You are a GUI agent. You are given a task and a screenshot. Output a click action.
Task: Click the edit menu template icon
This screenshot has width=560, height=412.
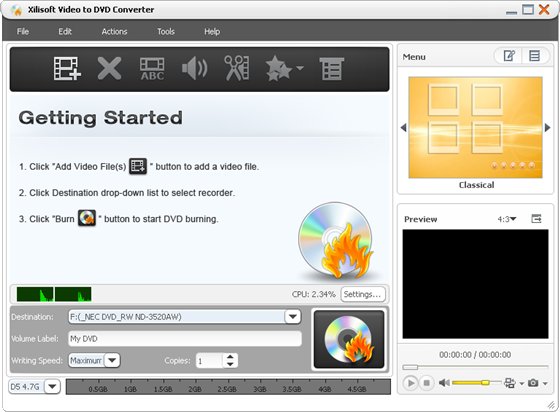point(509,56)
